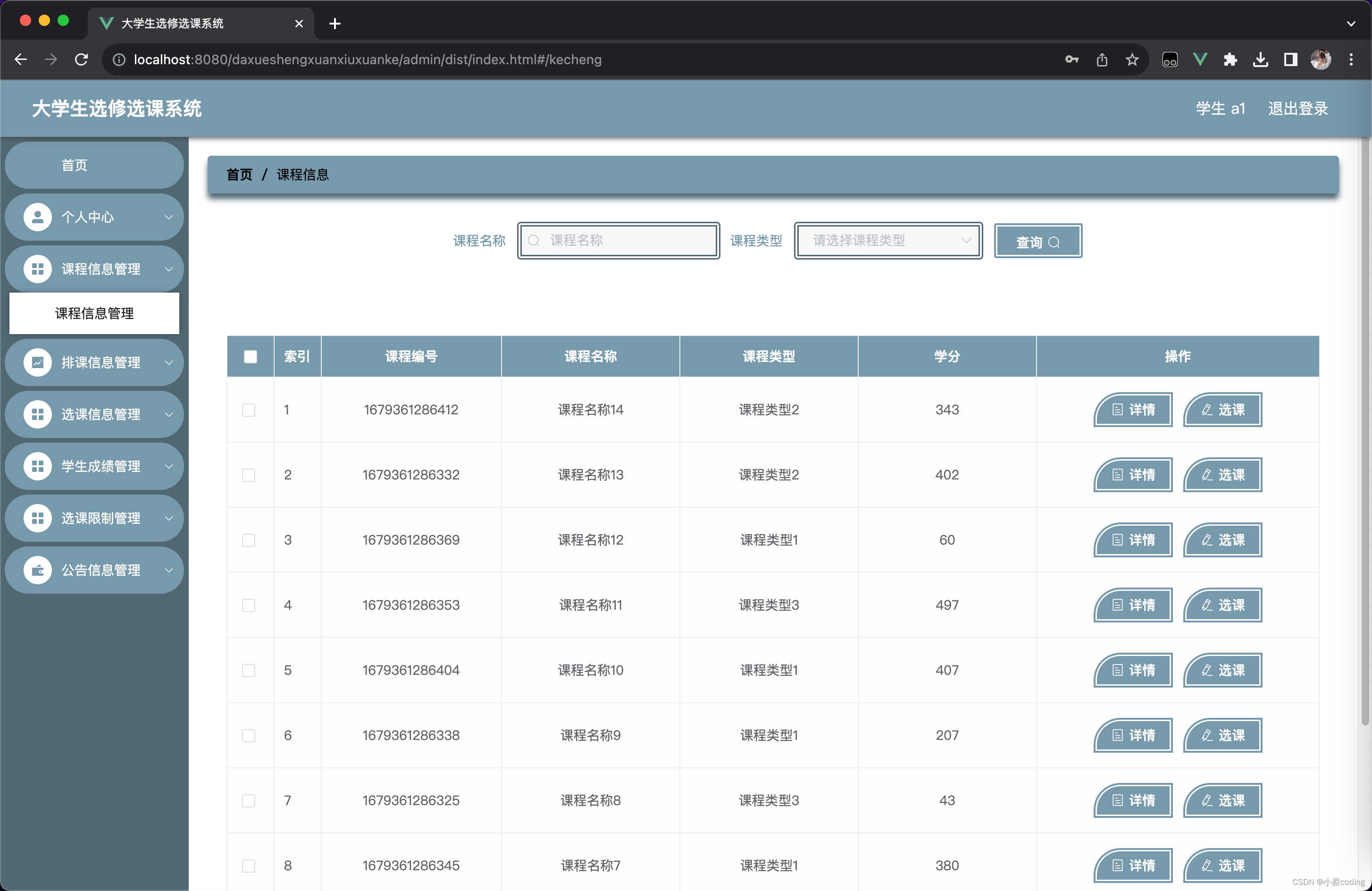Expand the 排课信息管理 menu chevron
Screen dimensions: 1372x891
(169, 363)
